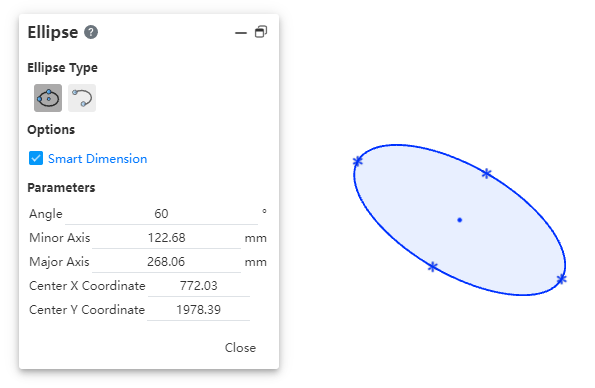
Task: Edit the Major Axis value field
Action: coord(166,262)
